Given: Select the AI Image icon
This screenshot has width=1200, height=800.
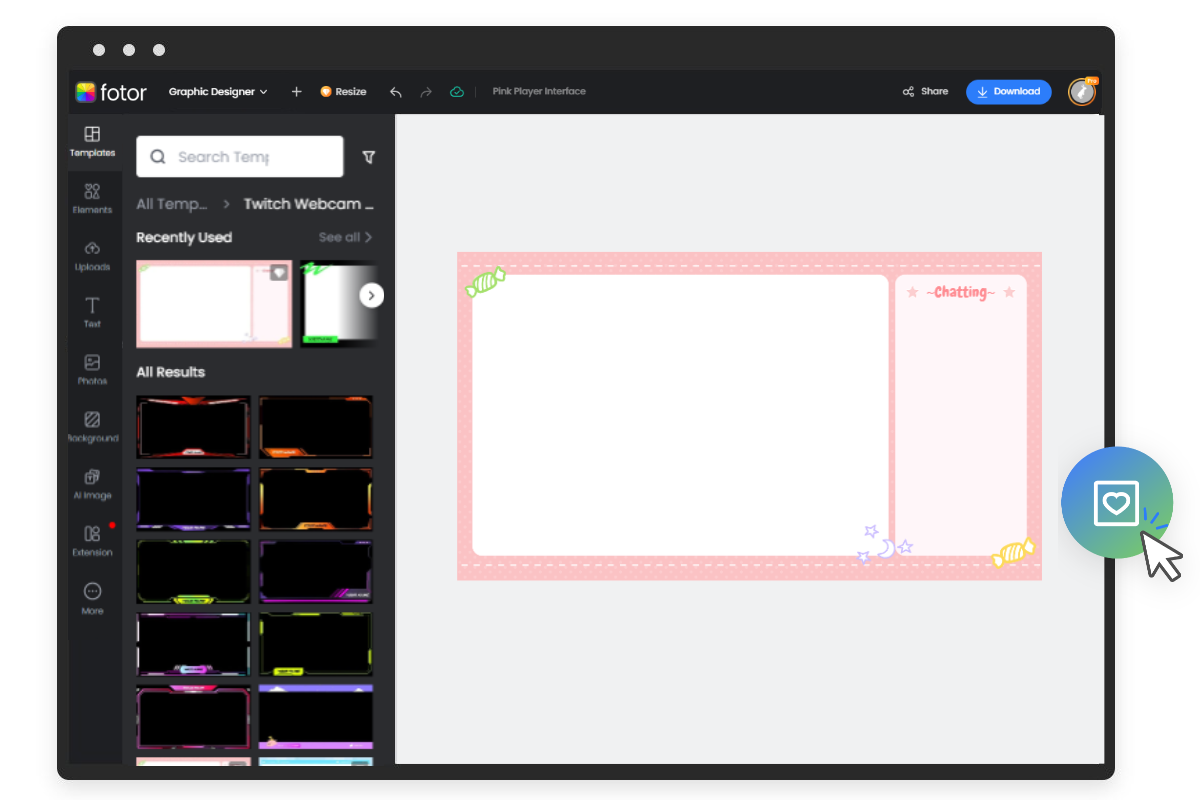Looking at the screenshot, I should [92, 483].
